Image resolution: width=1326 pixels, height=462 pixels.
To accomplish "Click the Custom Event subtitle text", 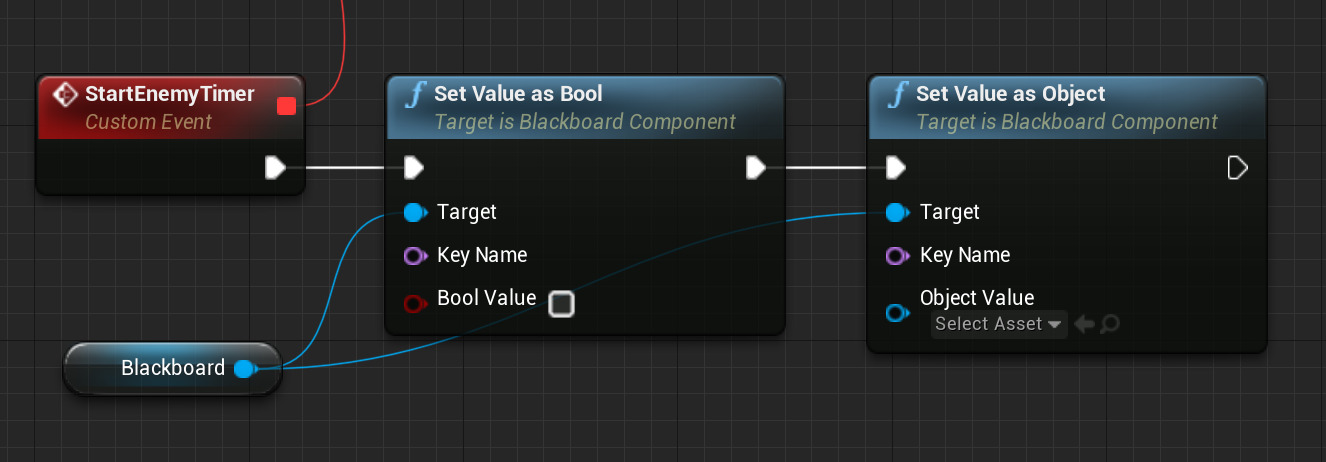I will click(x=149, y=122).
